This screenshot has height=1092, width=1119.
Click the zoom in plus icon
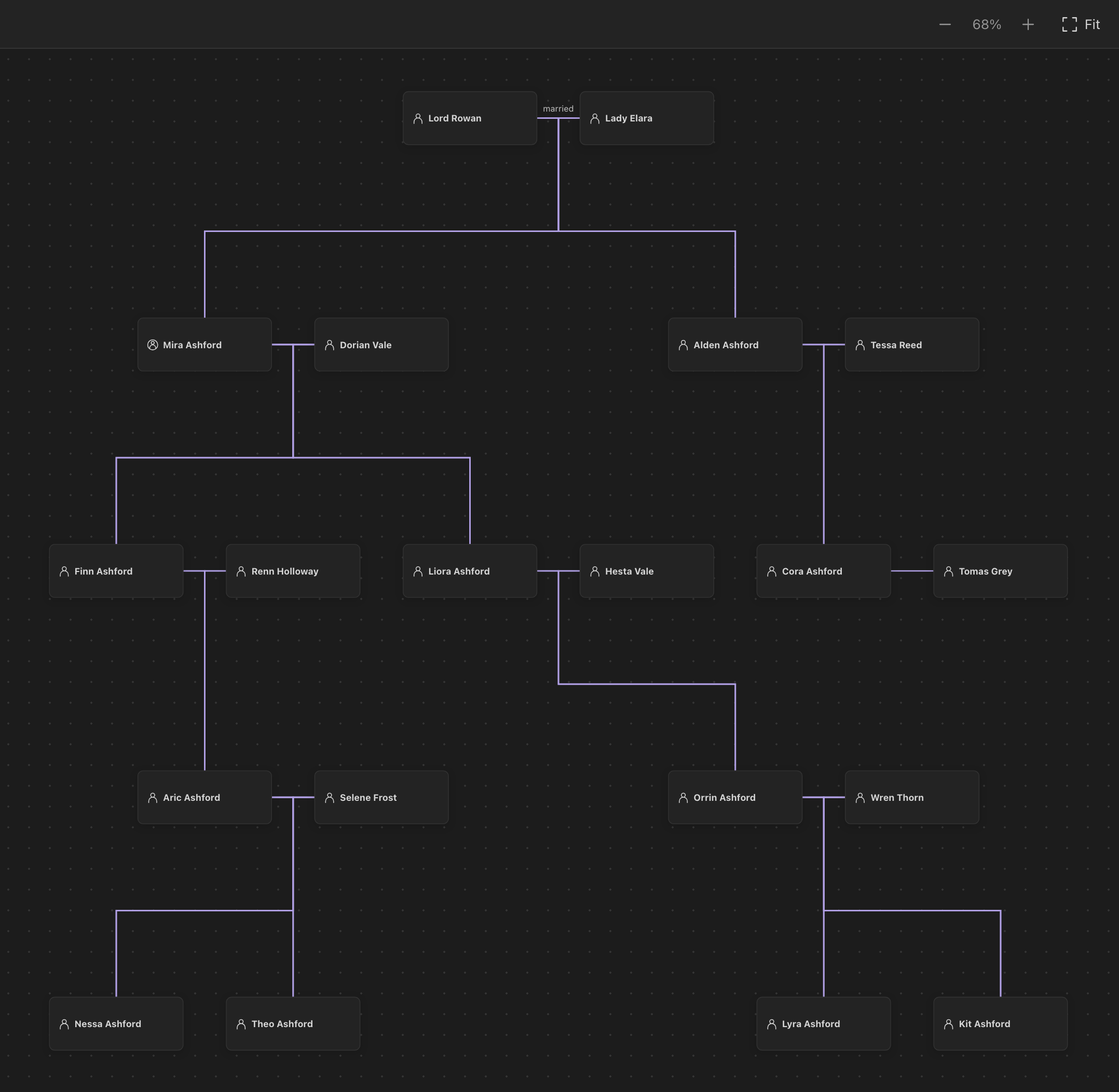[x=1028, y=25]
